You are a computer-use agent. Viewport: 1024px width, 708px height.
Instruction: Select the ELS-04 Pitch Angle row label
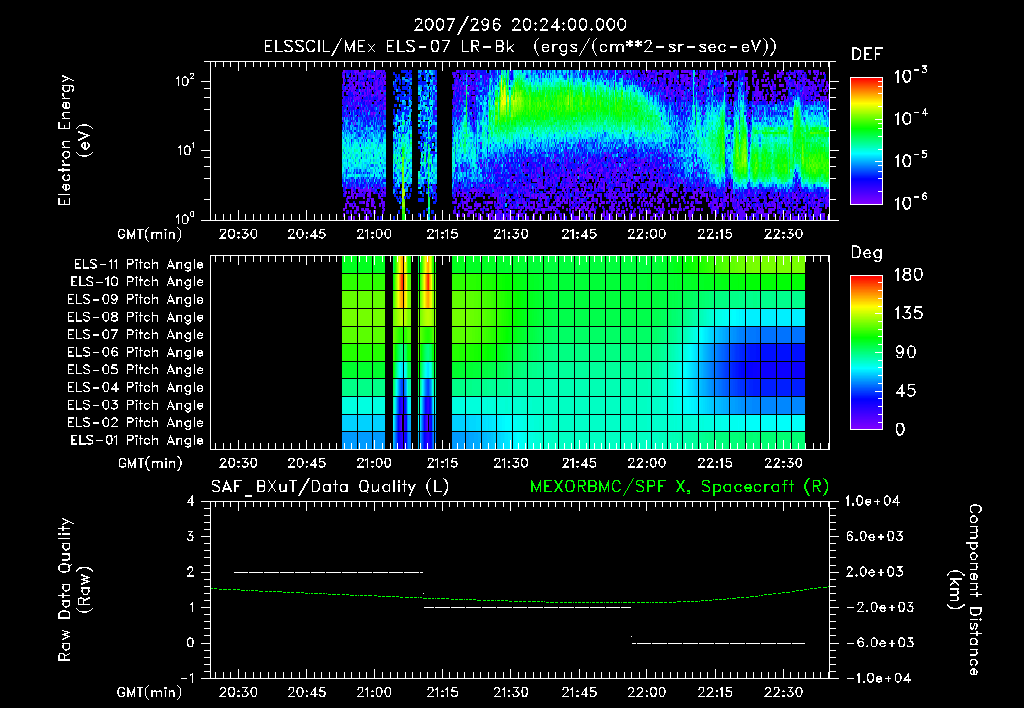(135, 388)
